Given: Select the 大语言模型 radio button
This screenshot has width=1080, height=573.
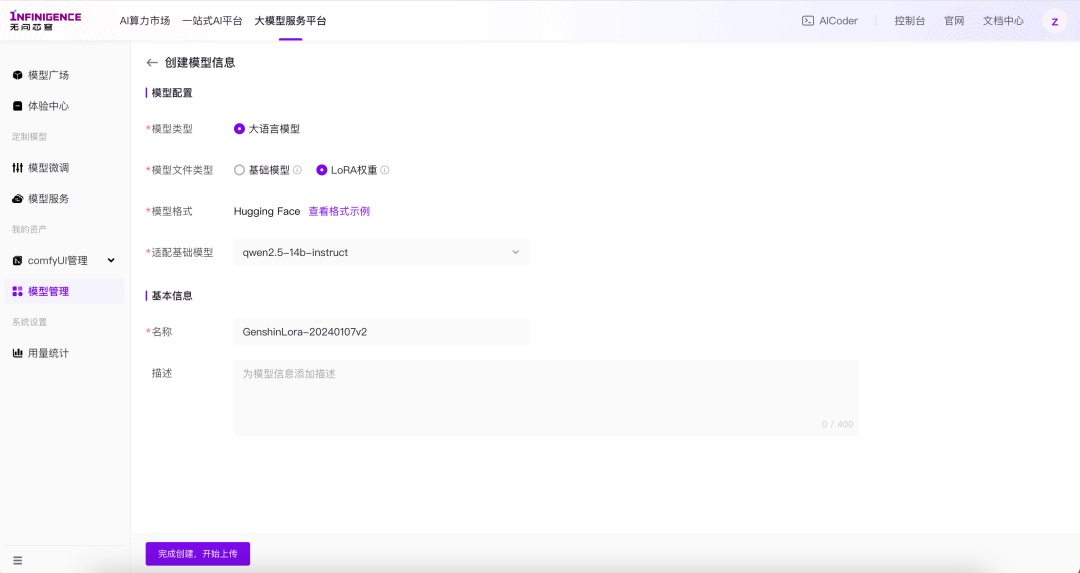Looking at the screenshot, I should coord(239,129).
